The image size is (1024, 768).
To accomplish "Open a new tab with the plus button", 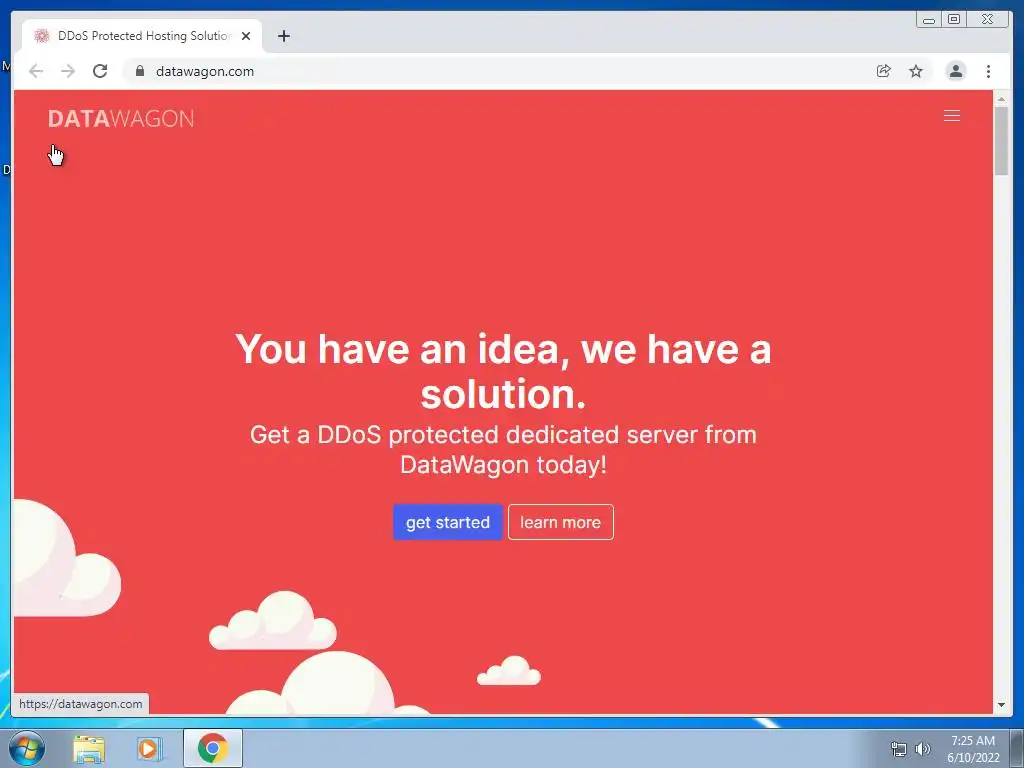I will [x=283, y=36].
